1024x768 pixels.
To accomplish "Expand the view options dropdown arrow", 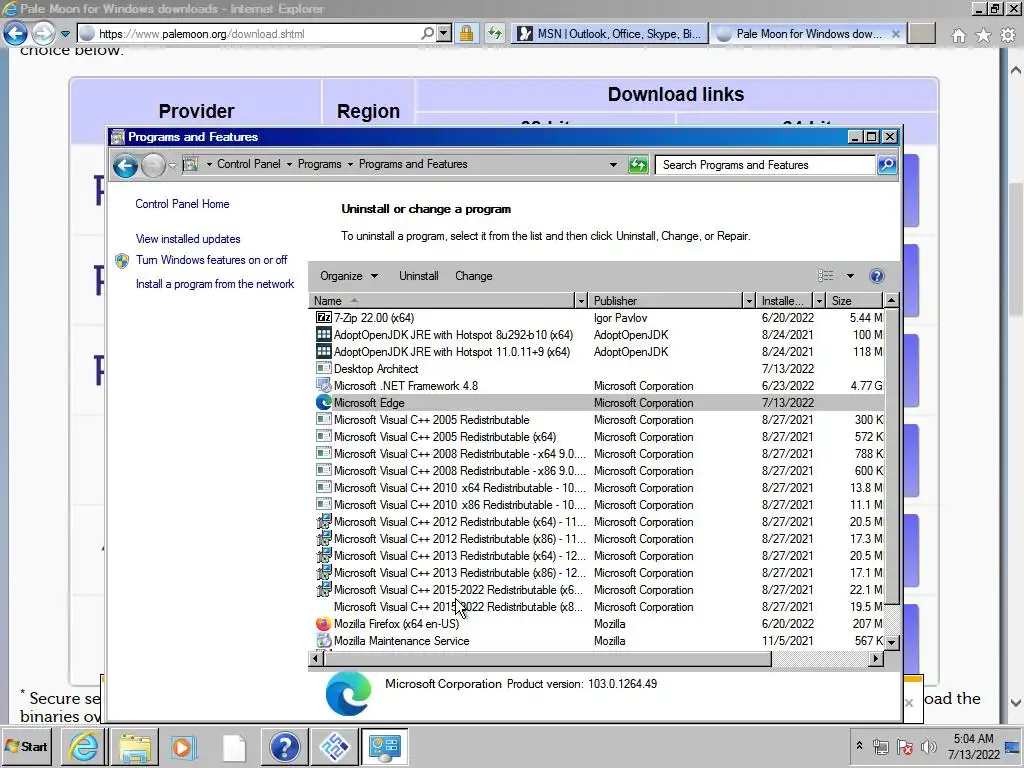I will click(850, 276).
